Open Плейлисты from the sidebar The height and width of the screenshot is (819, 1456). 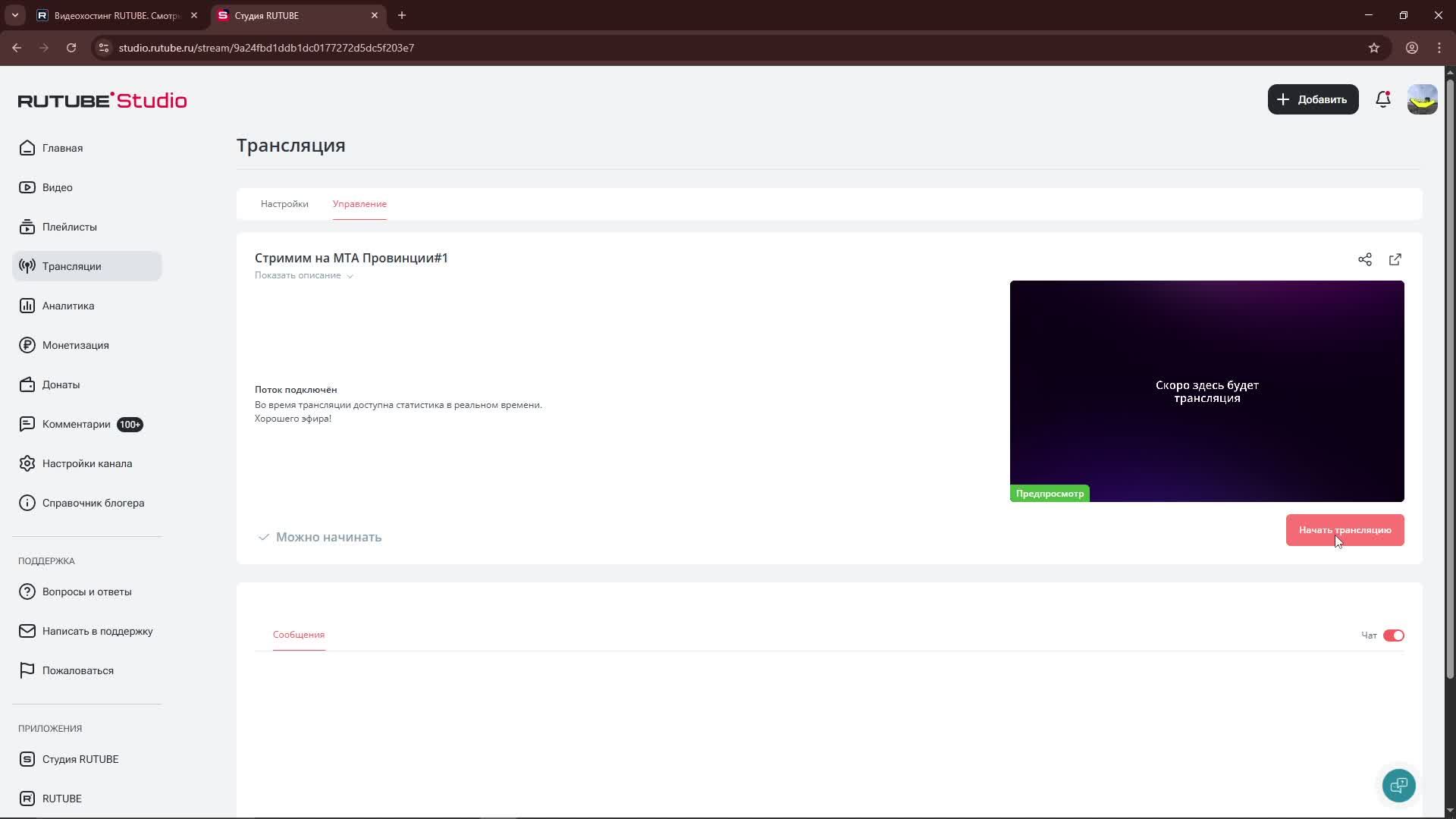click(x=69, y=227)
